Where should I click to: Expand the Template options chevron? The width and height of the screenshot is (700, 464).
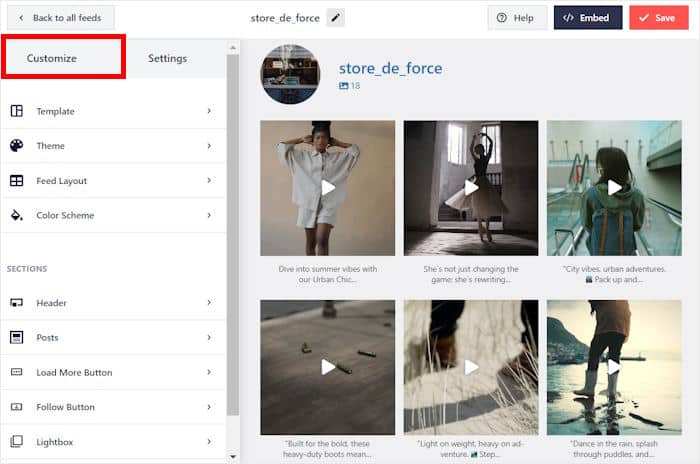pos(209,111)
